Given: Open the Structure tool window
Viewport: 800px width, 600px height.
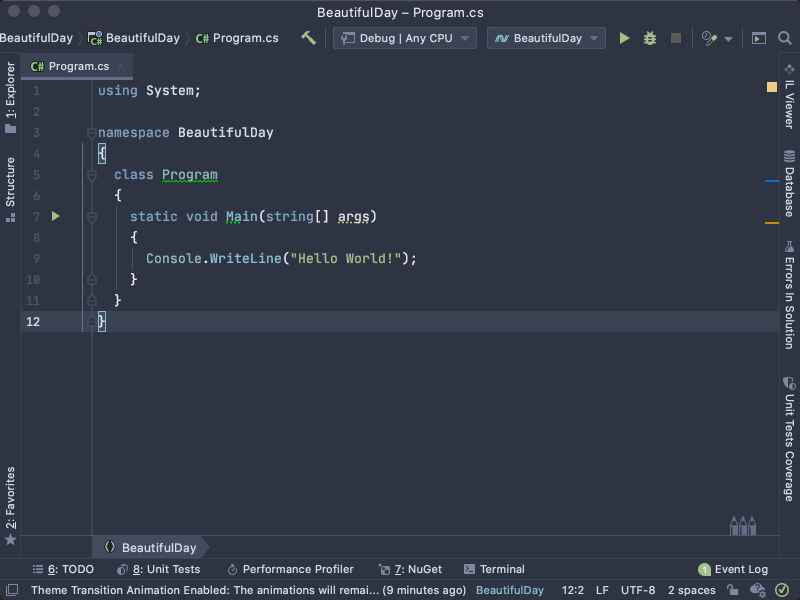Looking at the screenshot, I should coord(10,189).
